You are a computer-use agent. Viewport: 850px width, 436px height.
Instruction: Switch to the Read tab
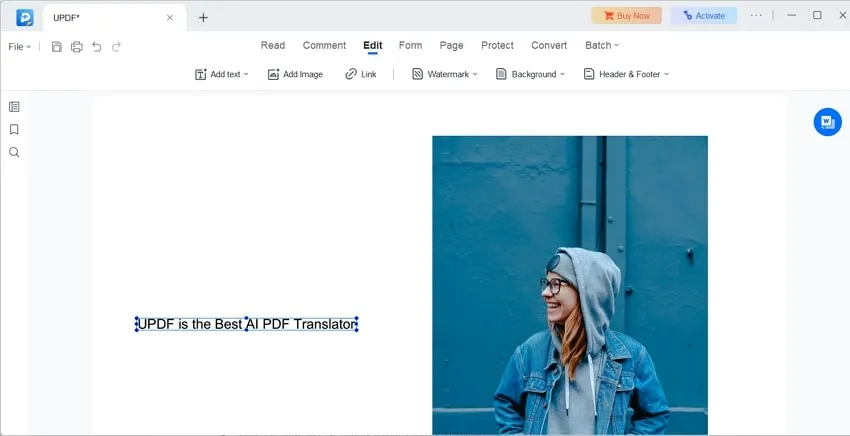(273, 46)
